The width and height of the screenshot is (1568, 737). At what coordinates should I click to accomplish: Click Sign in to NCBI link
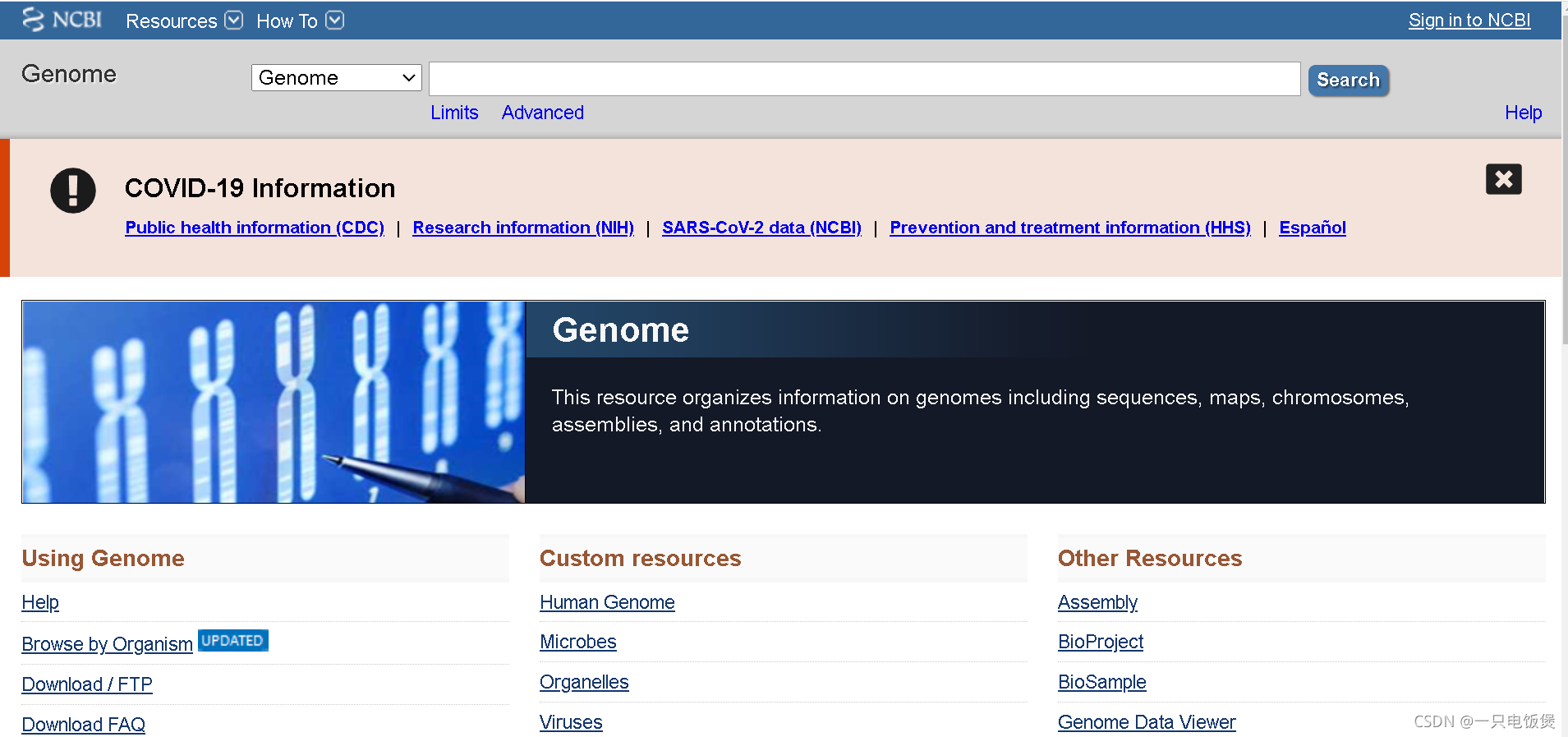(x=1469, y=21)
